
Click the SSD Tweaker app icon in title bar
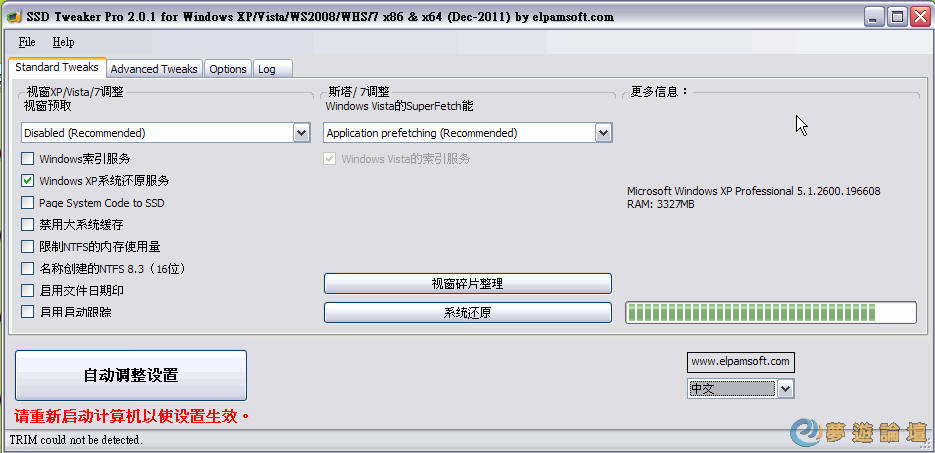tap(13, 17)
